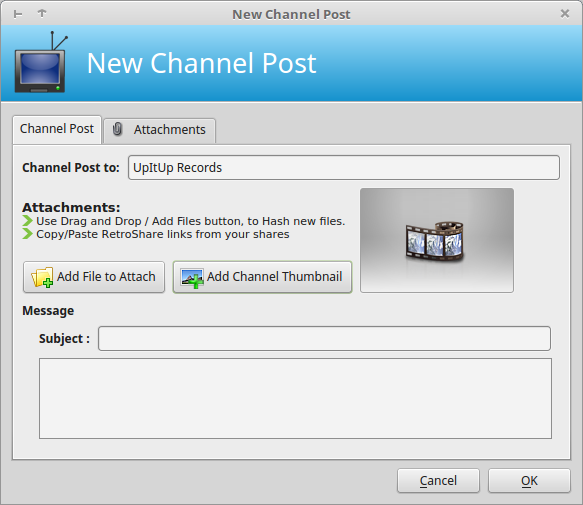Click the folder icon on Add File button
Image resolution: width=583 pixels, height=505 pixels.
42,277
